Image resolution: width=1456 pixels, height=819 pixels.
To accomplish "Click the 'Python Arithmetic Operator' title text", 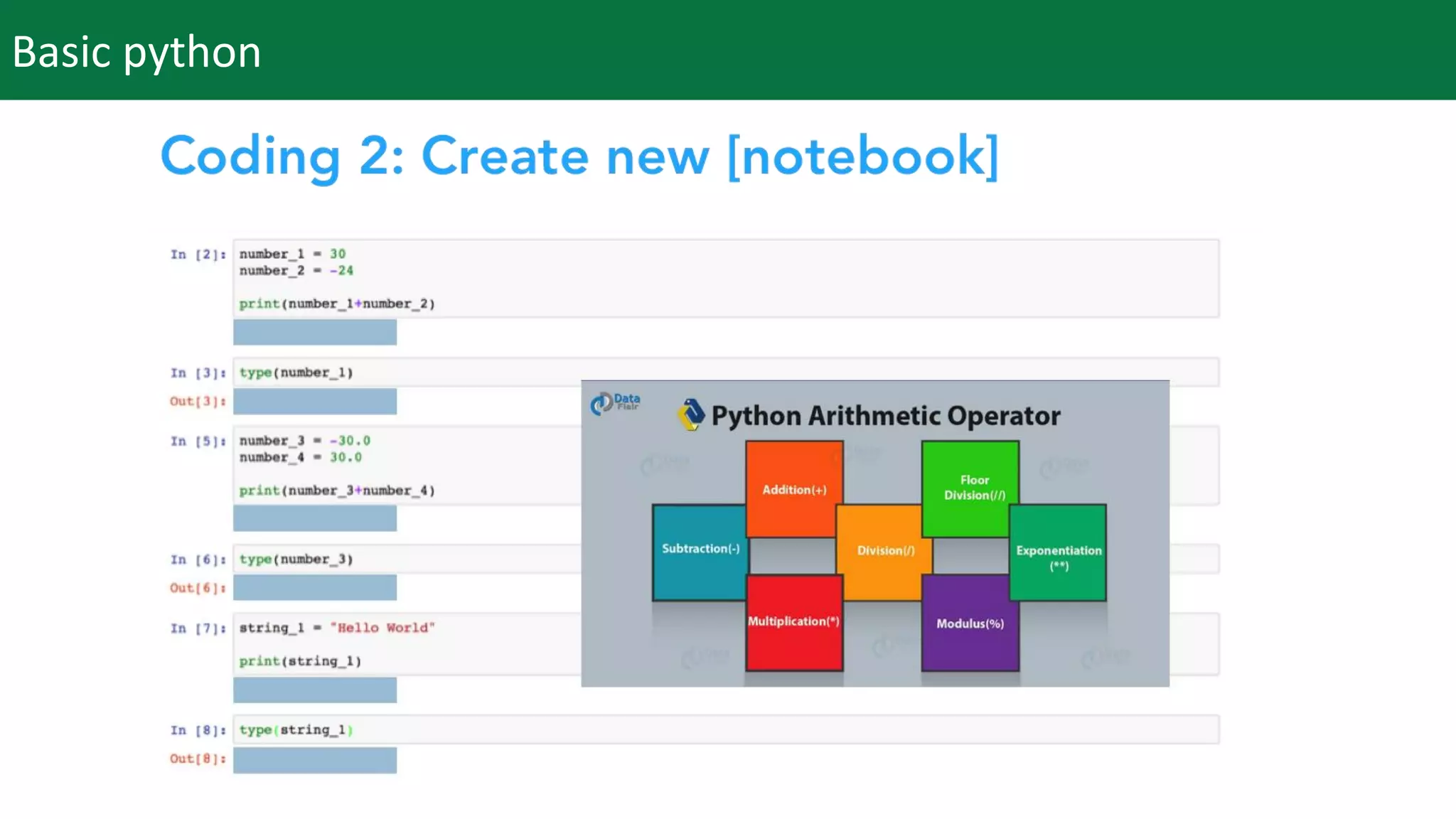I will [885, 416].
